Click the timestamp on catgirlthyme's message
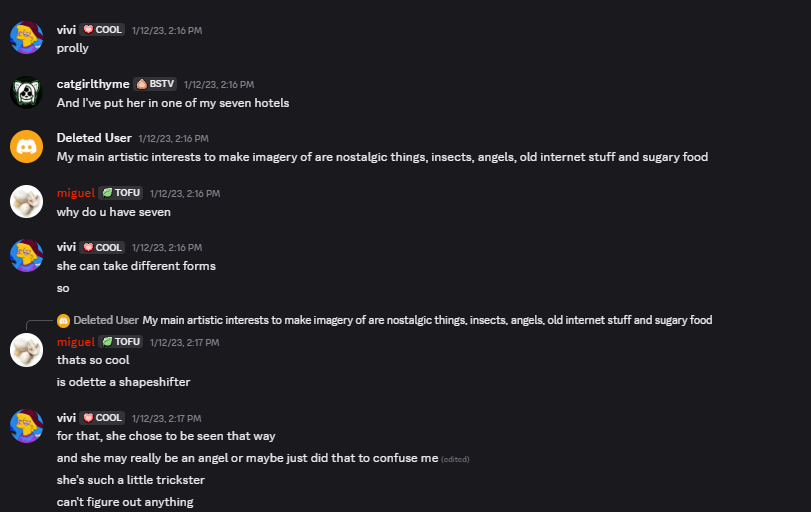This screenshot has width=811, height=512. [x=218, y=84]
